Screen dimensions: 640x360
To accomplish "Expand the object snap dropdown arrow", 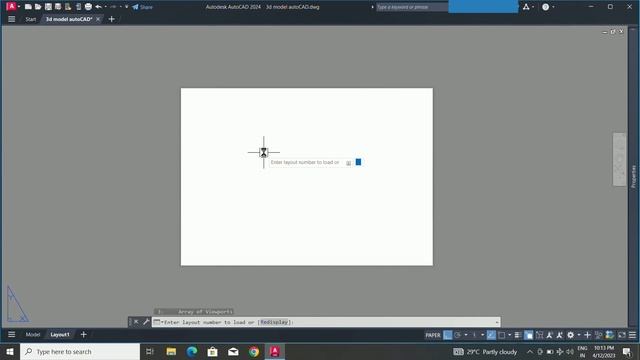I will tap(509, 335).
